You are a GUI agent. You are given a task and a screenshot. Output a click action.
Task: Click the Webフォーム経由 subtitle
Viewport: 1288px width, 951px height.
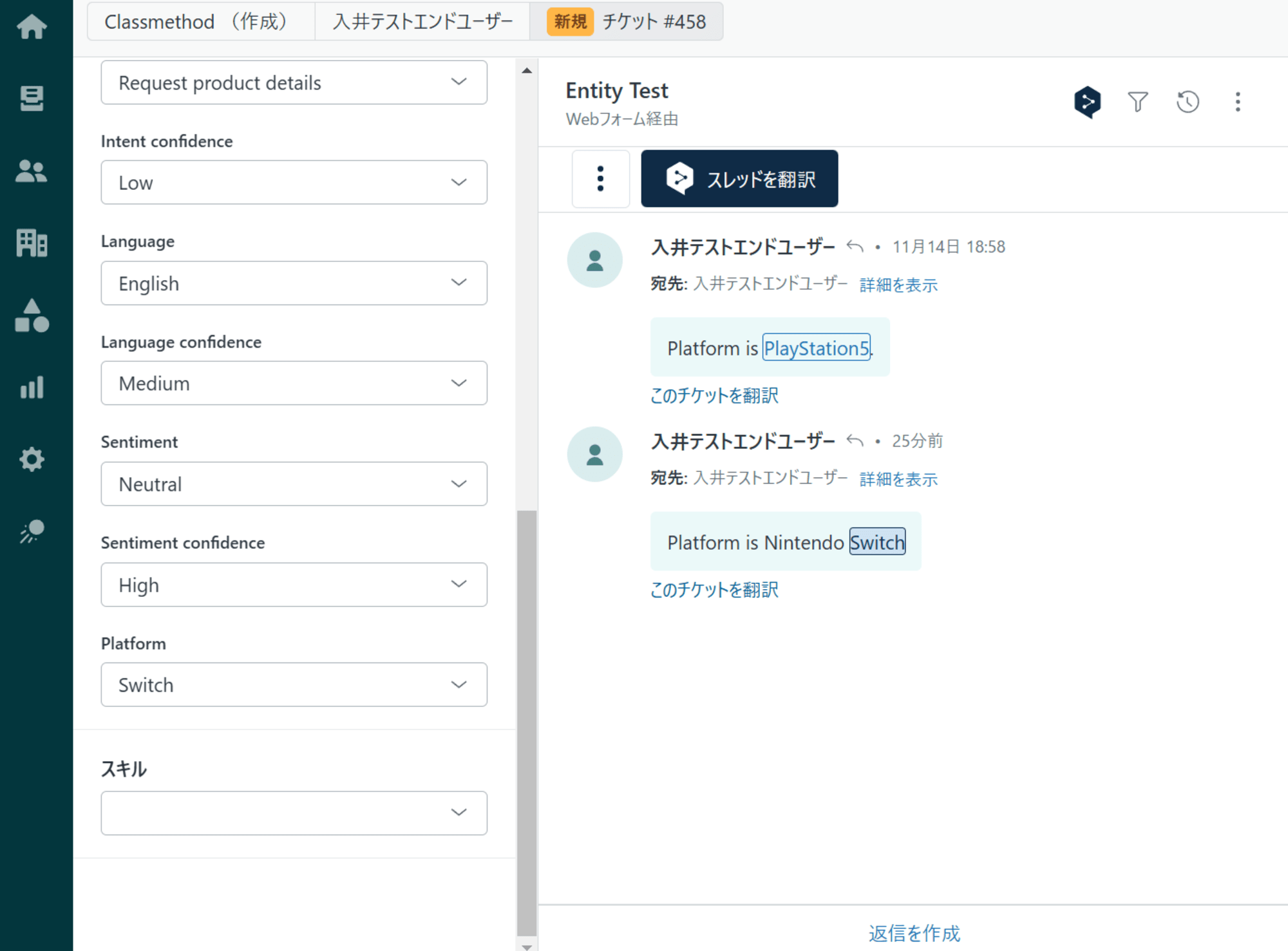(622, 119)
